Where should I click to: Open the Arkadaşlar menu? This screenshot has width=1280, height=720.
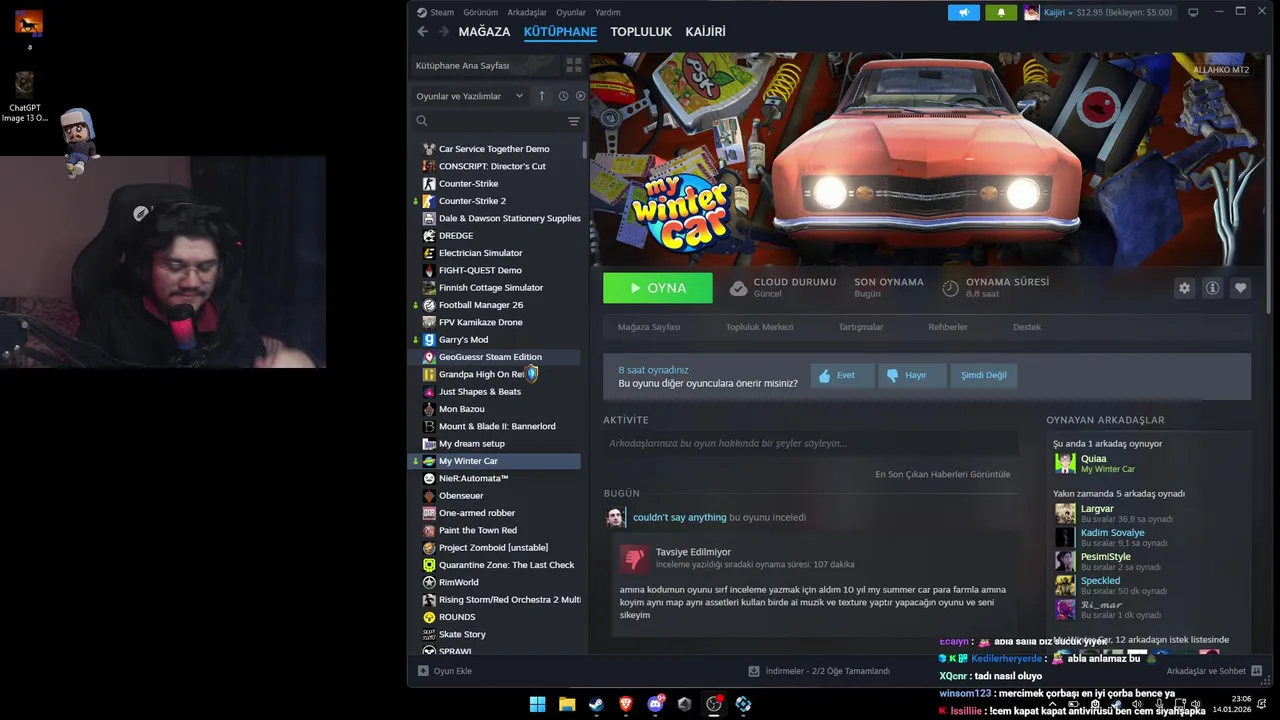coord(527,13)
